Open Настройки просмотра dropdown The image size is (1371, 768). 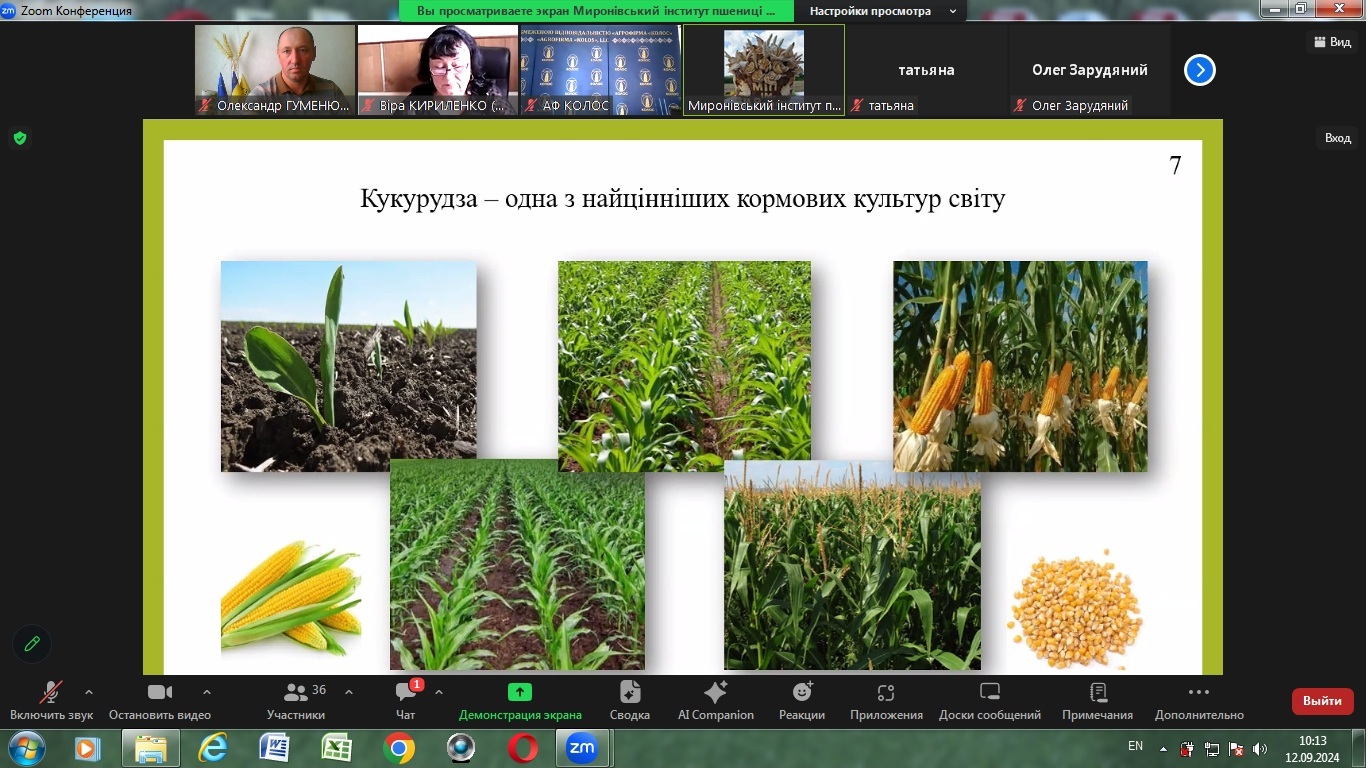tap(881, 11)
